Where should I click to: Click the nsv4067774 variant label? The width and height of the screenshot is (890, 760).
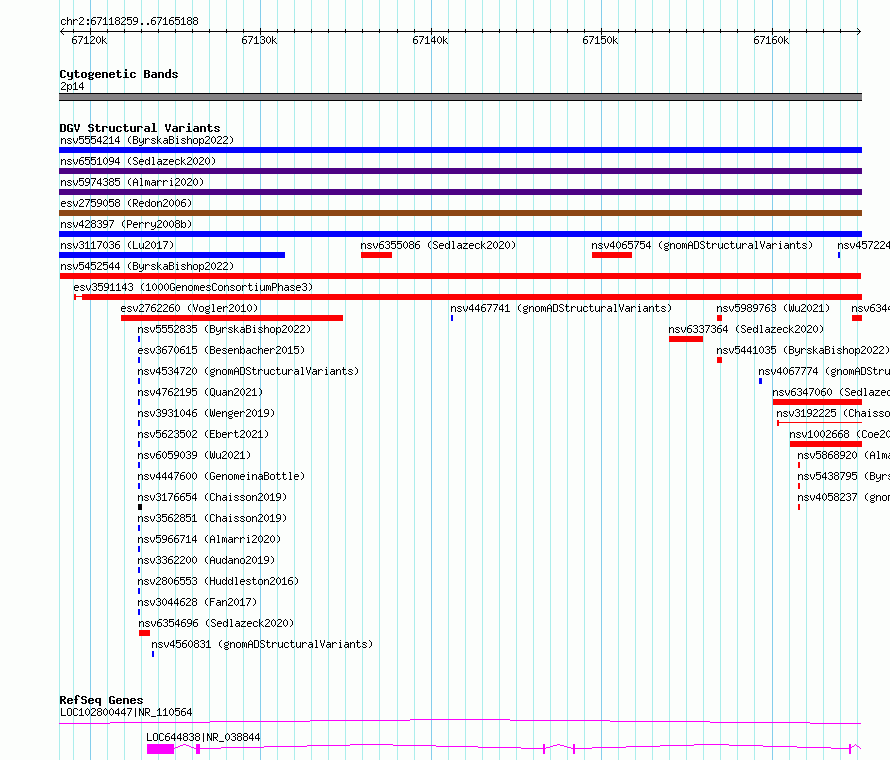pyautogui.click(x=824, y=371)
